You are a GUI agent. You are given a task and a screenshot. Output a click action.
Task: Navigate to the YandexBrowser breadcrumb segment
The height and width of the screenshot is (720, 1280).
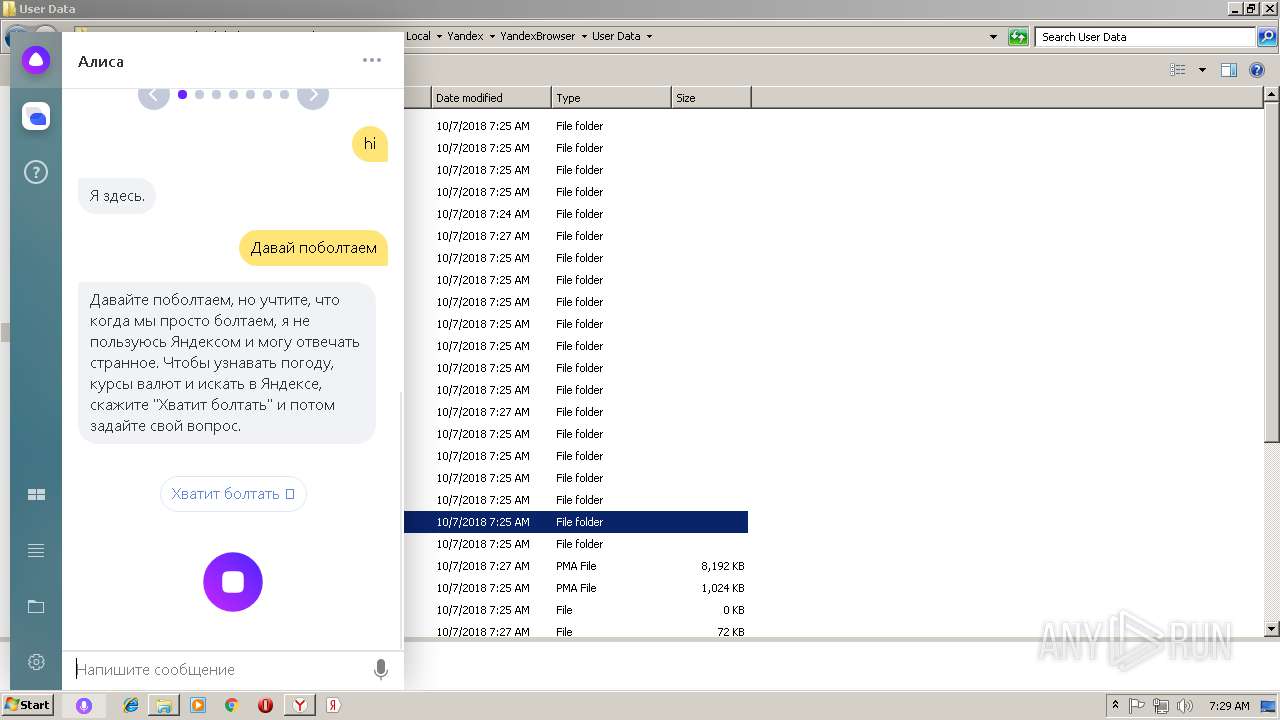coord(538,37)
